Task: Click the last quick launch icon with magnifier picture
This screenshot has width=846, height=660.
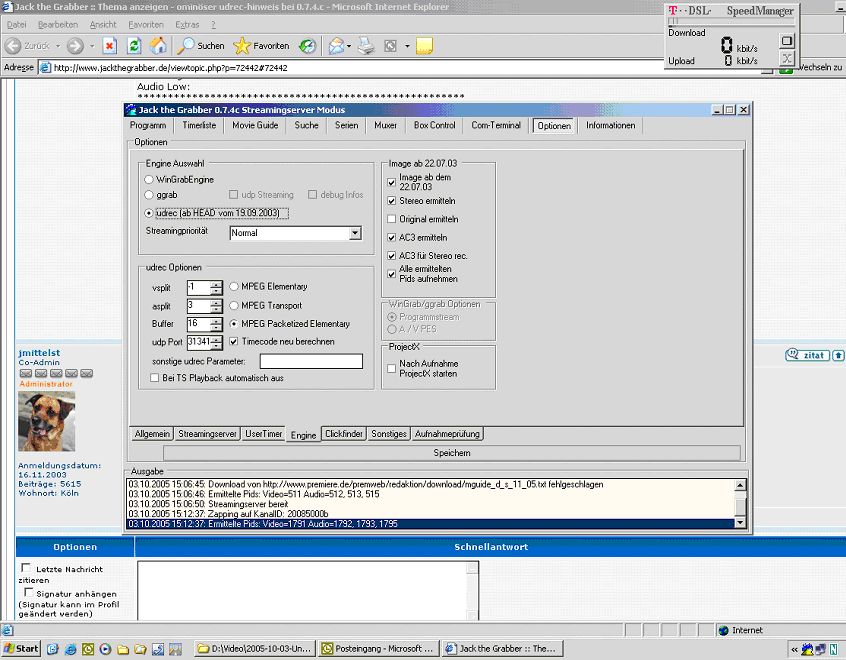Action: point(175,649)
